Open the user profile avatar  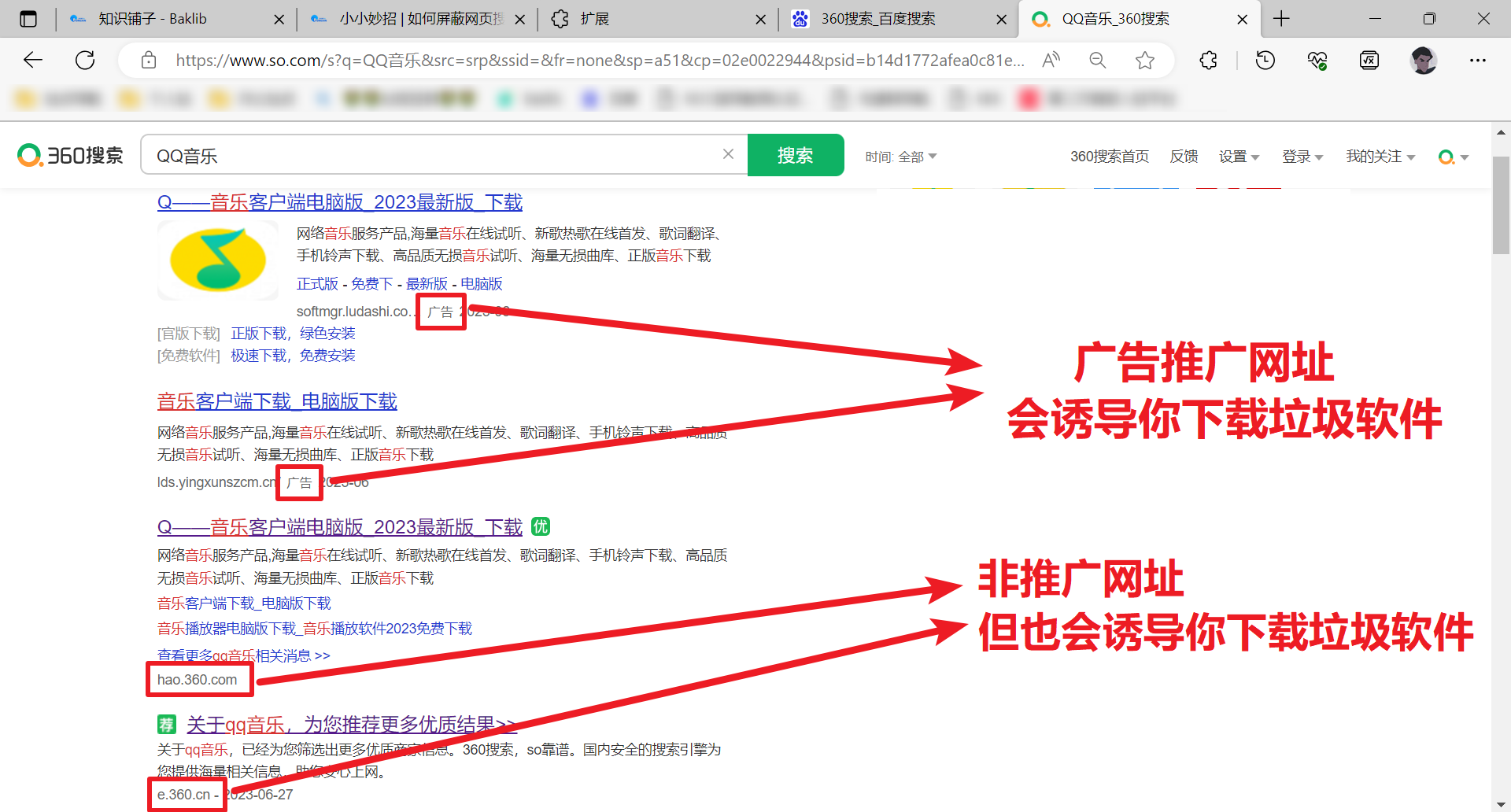[x=1424, y=60]
